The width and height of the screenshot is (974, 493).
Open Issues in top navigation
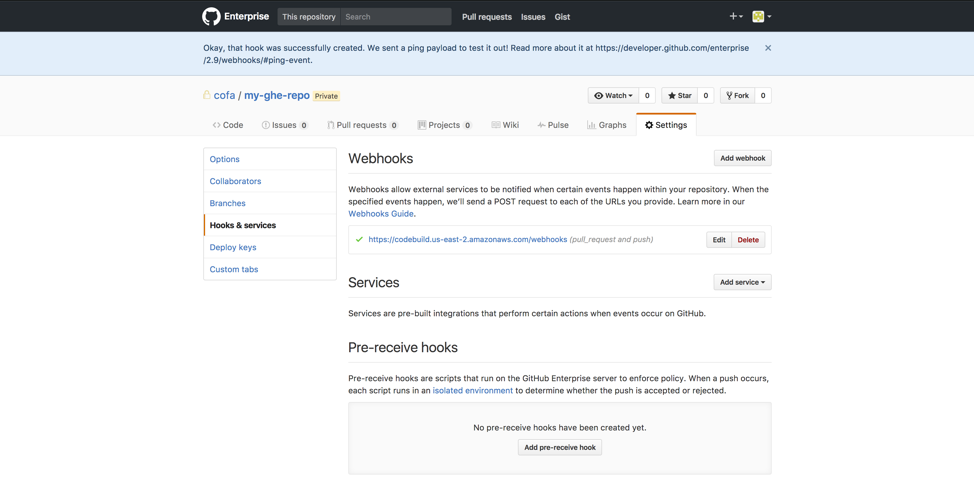533,17
